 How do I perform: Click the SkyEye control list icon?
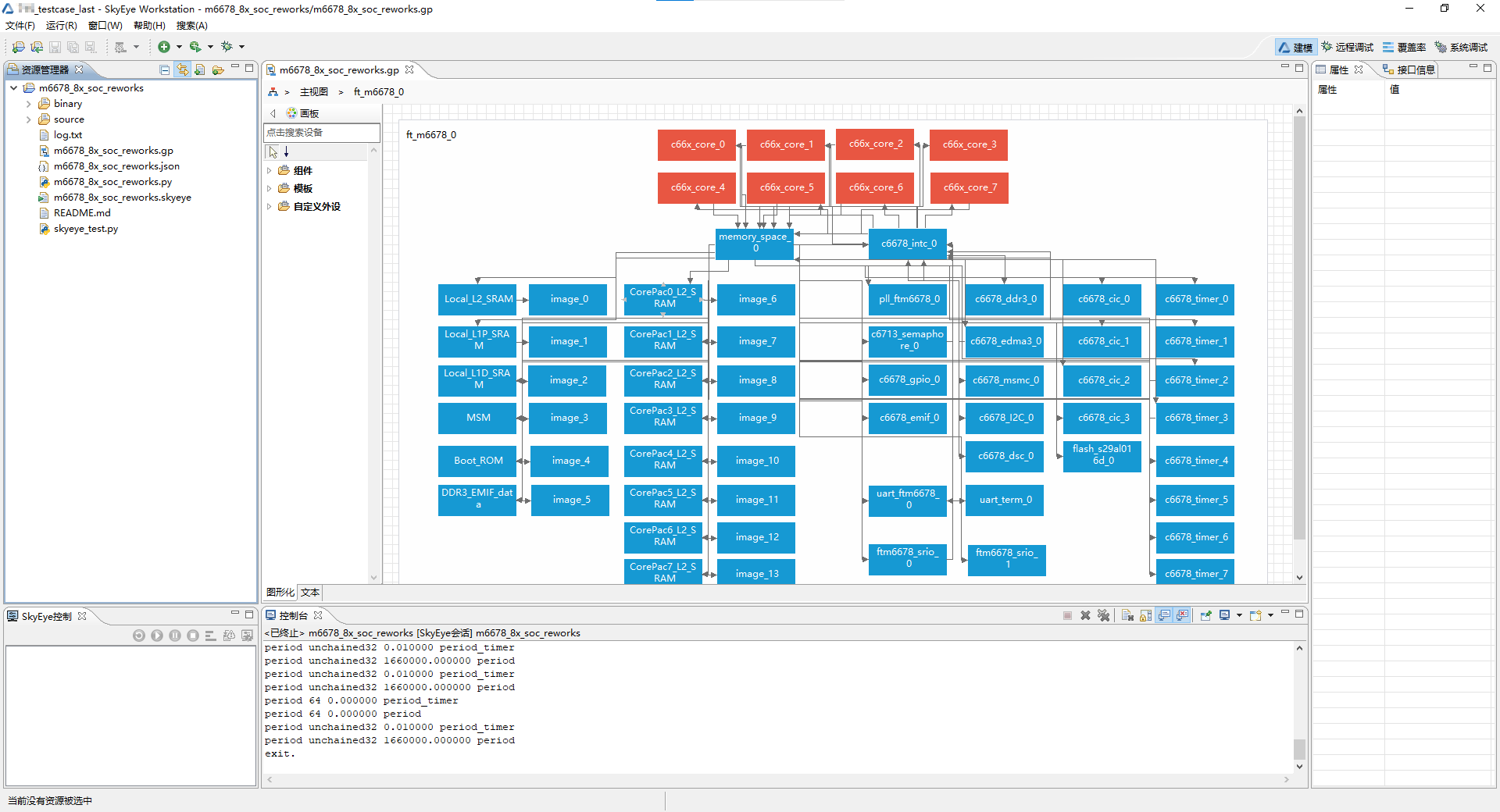point(211,636)
